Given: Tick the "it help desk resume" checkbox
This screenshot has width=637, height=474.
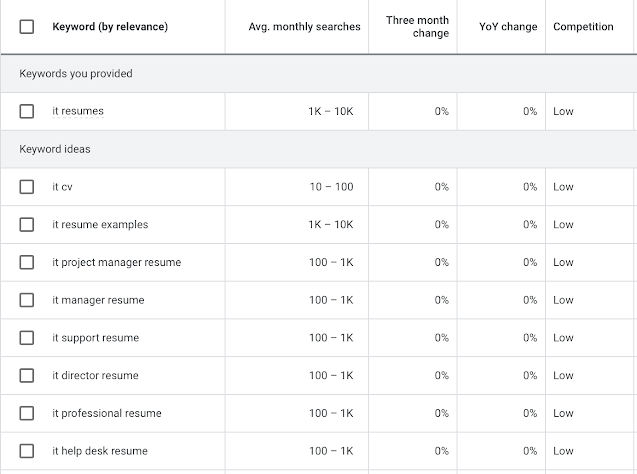Looking at the screenshot, I should 27,451.
